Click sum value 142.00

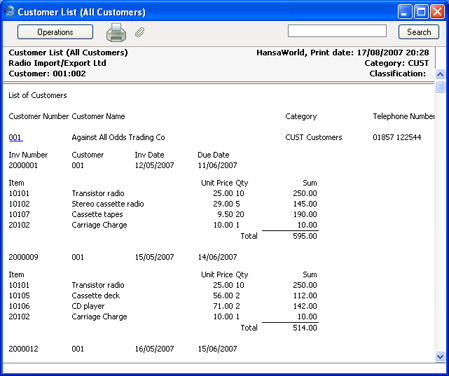coord(305,306)
